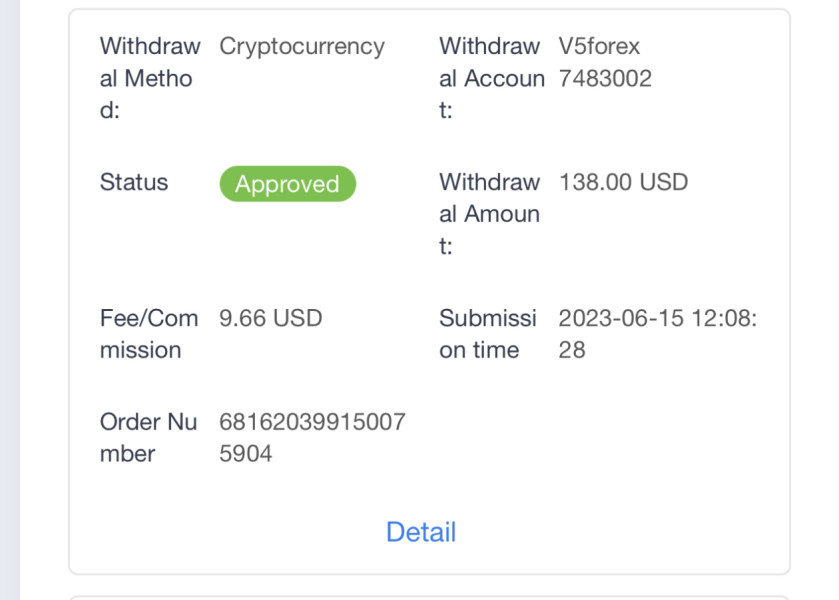Click the seconds value 28 of timestamp

tap(572, 350)
